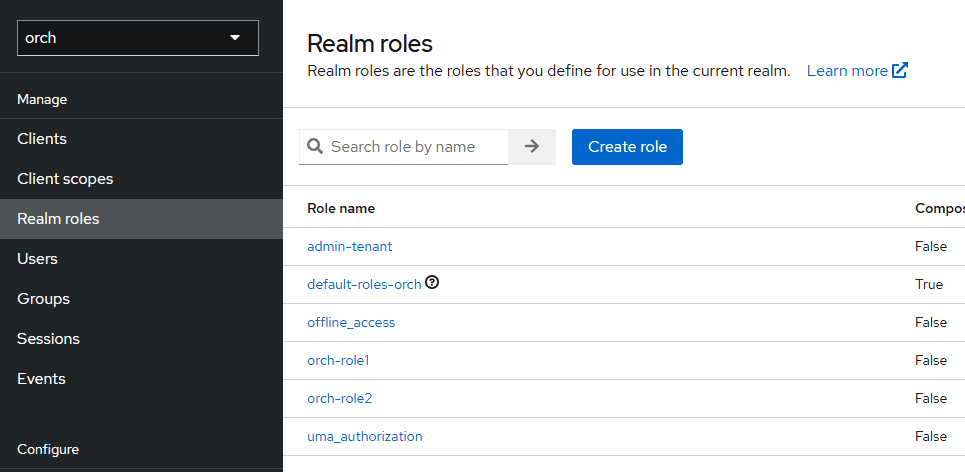Follow the Learn more link
Viewport: 965px width, 472px height.
[847, 71]
